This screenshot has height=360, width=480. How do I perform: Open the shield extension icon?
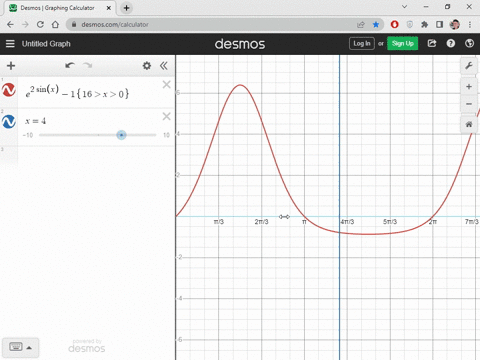click(410, 24)
